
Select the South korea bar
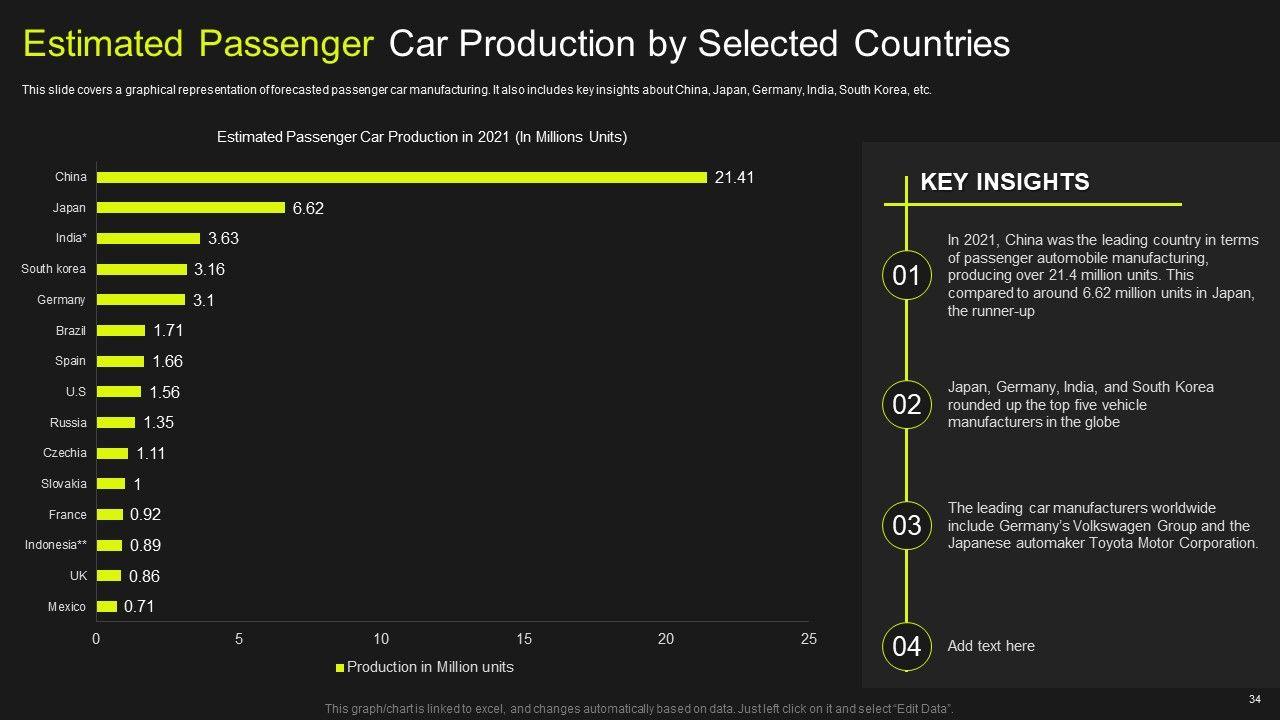[x=142, y=269]
